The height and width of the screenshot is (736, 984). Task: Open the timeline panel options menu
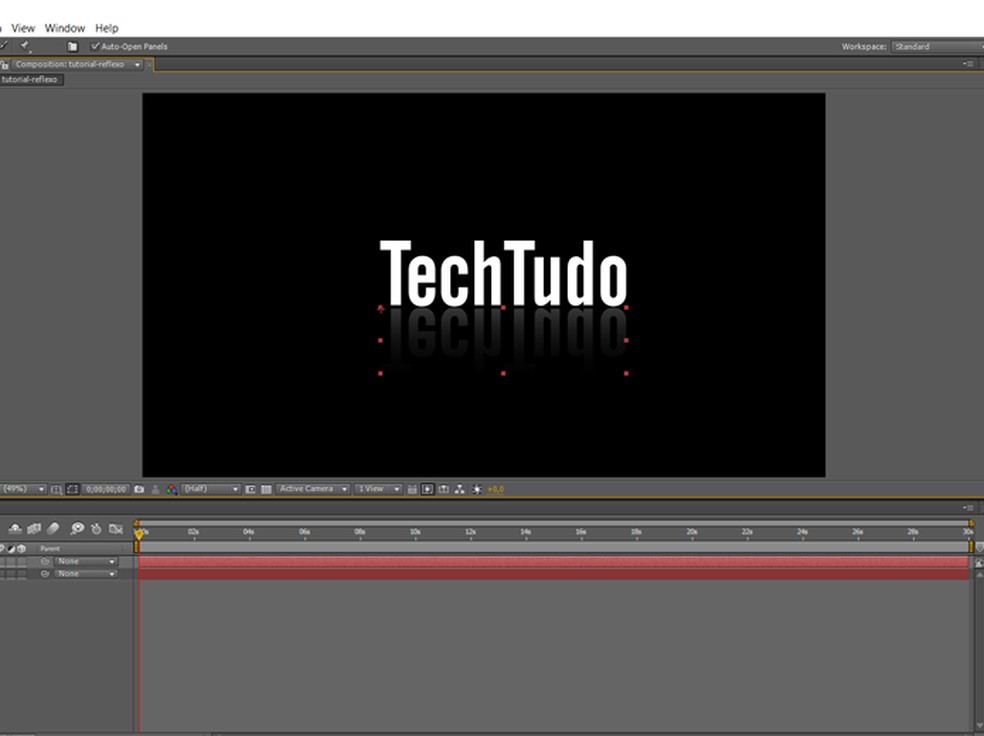(x=968, y=507)
